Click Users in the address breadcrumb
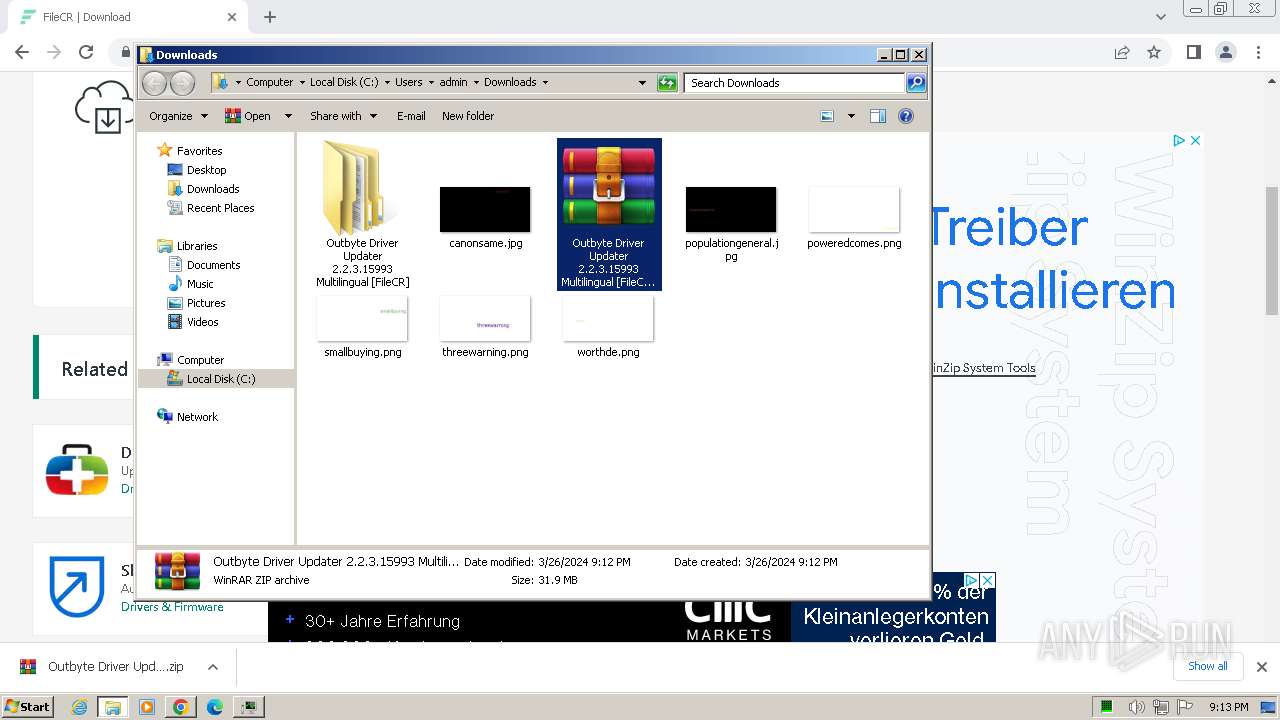The height and width of the screenshot is (720, 1280). [x=408, y=83]
